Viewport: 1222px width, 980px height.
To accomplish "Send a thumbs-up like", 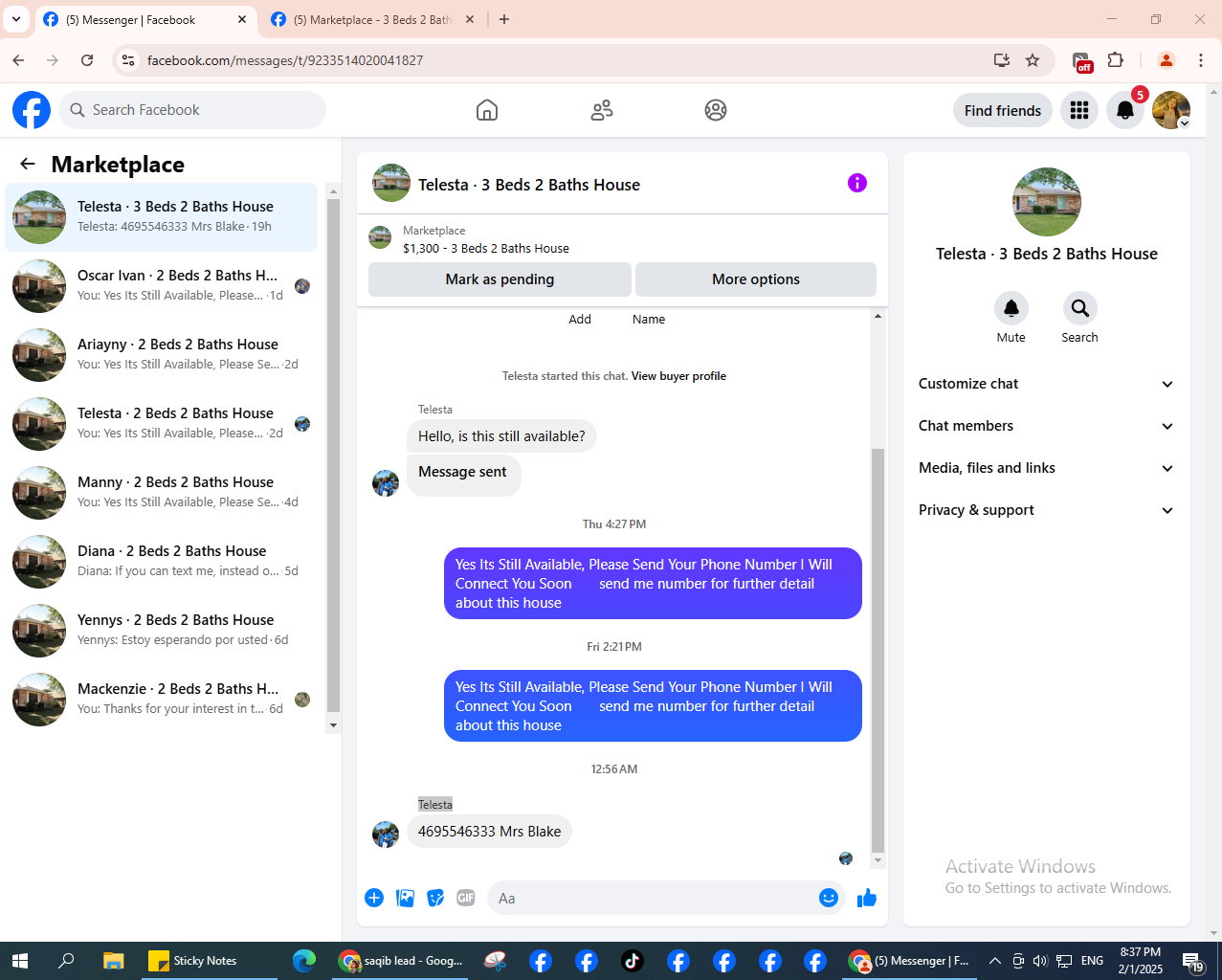I will [867, 898].
